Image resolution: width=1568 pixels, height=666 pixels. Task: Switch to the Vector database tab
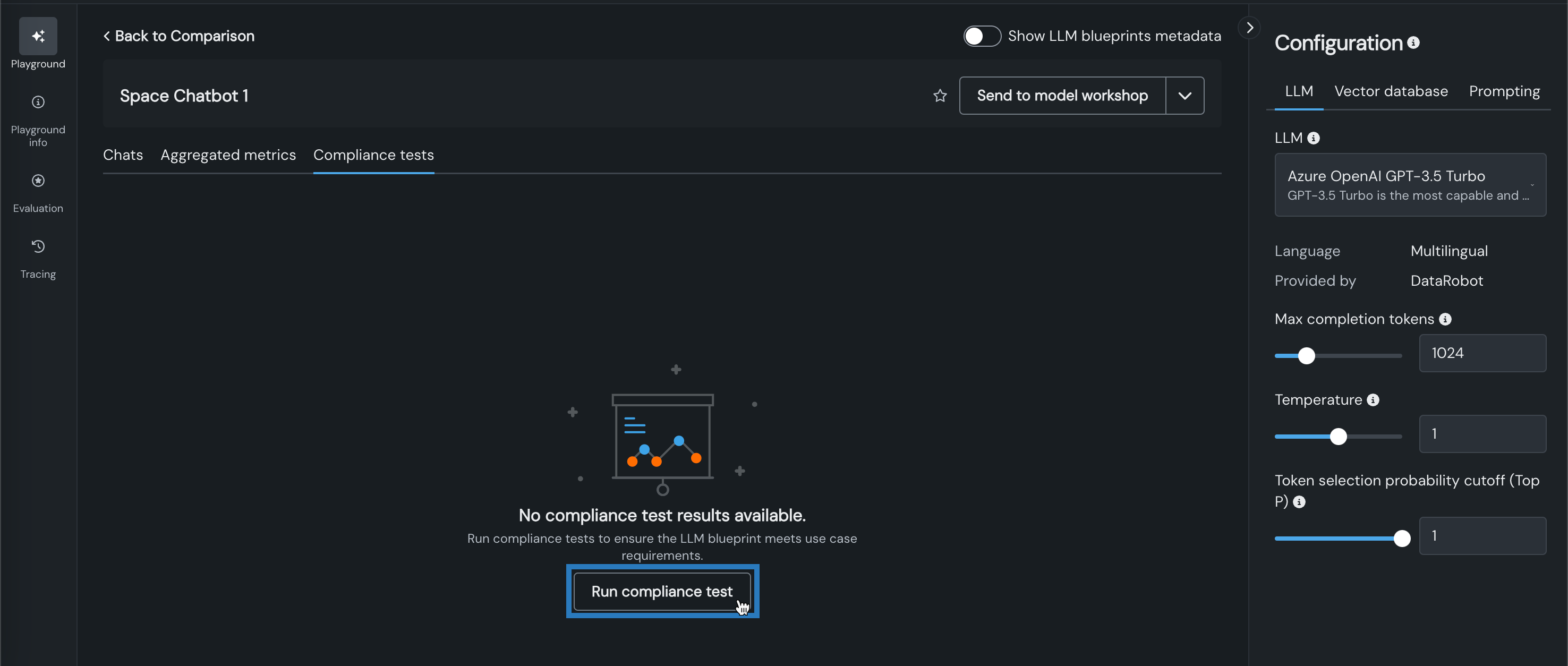(x=1390, y=91)
